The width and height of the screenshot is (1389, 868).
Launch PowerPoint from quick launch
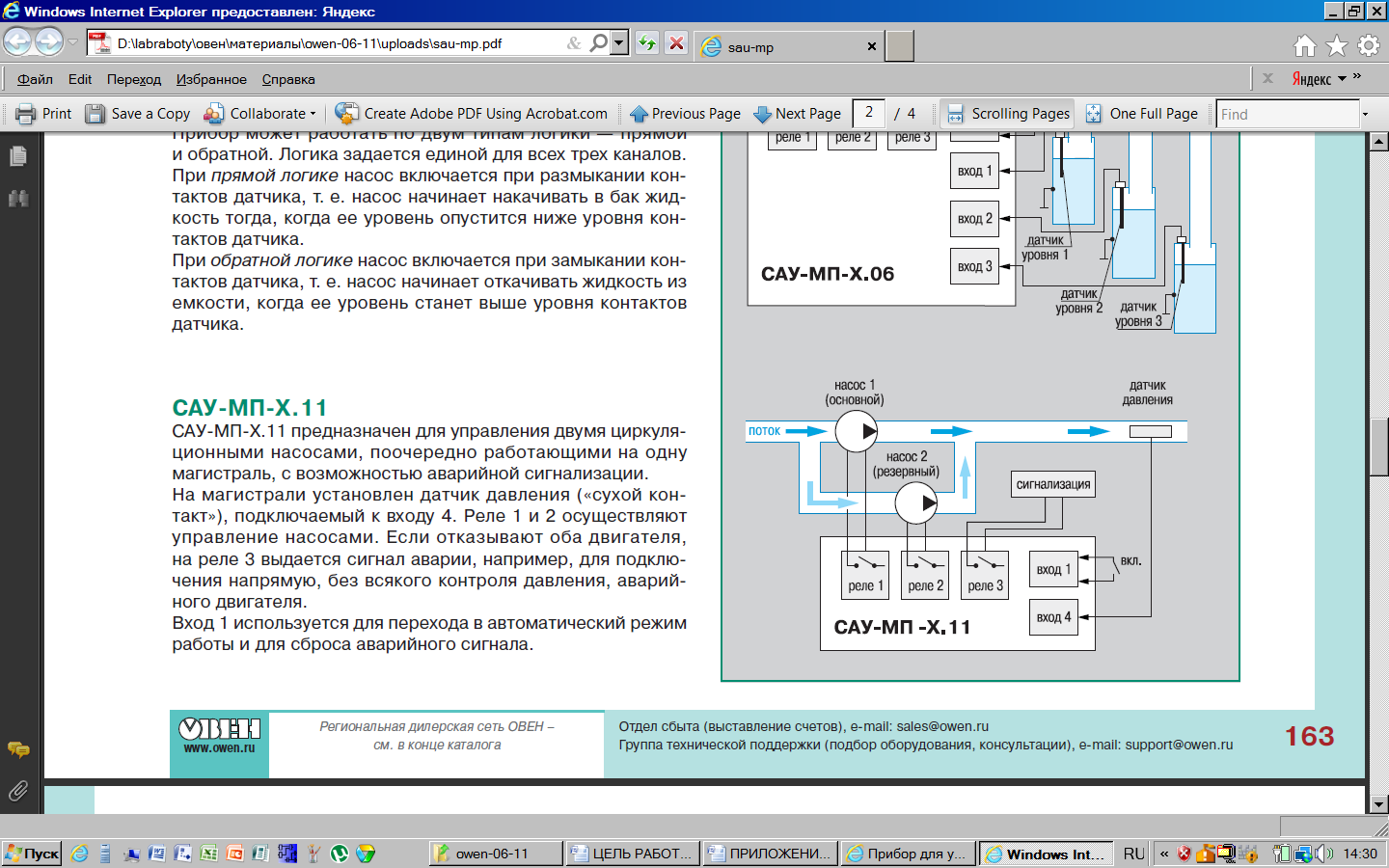(x=234, y=854)
